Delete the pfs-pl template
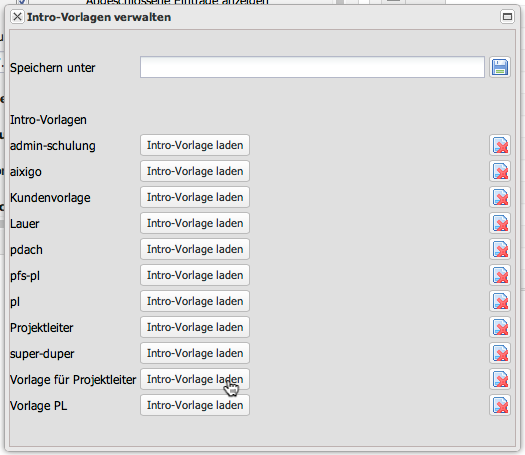This screenshot has width=525, height=455. pos(500,275)
